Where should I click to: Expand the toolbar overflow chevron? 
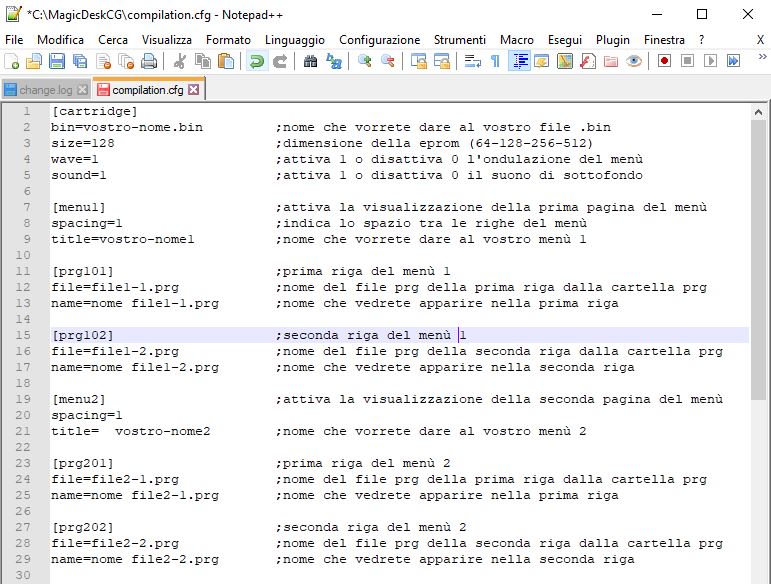[762, 57]
